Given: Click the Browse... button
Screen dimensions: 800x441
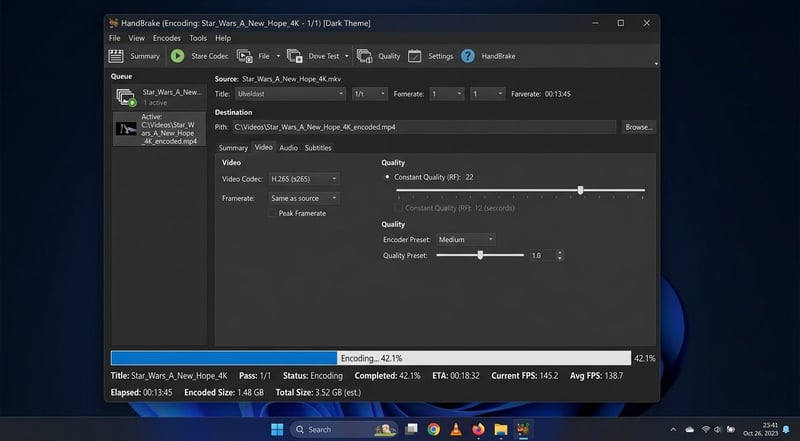Looking at the screenshot, I should tap(638, 127).
